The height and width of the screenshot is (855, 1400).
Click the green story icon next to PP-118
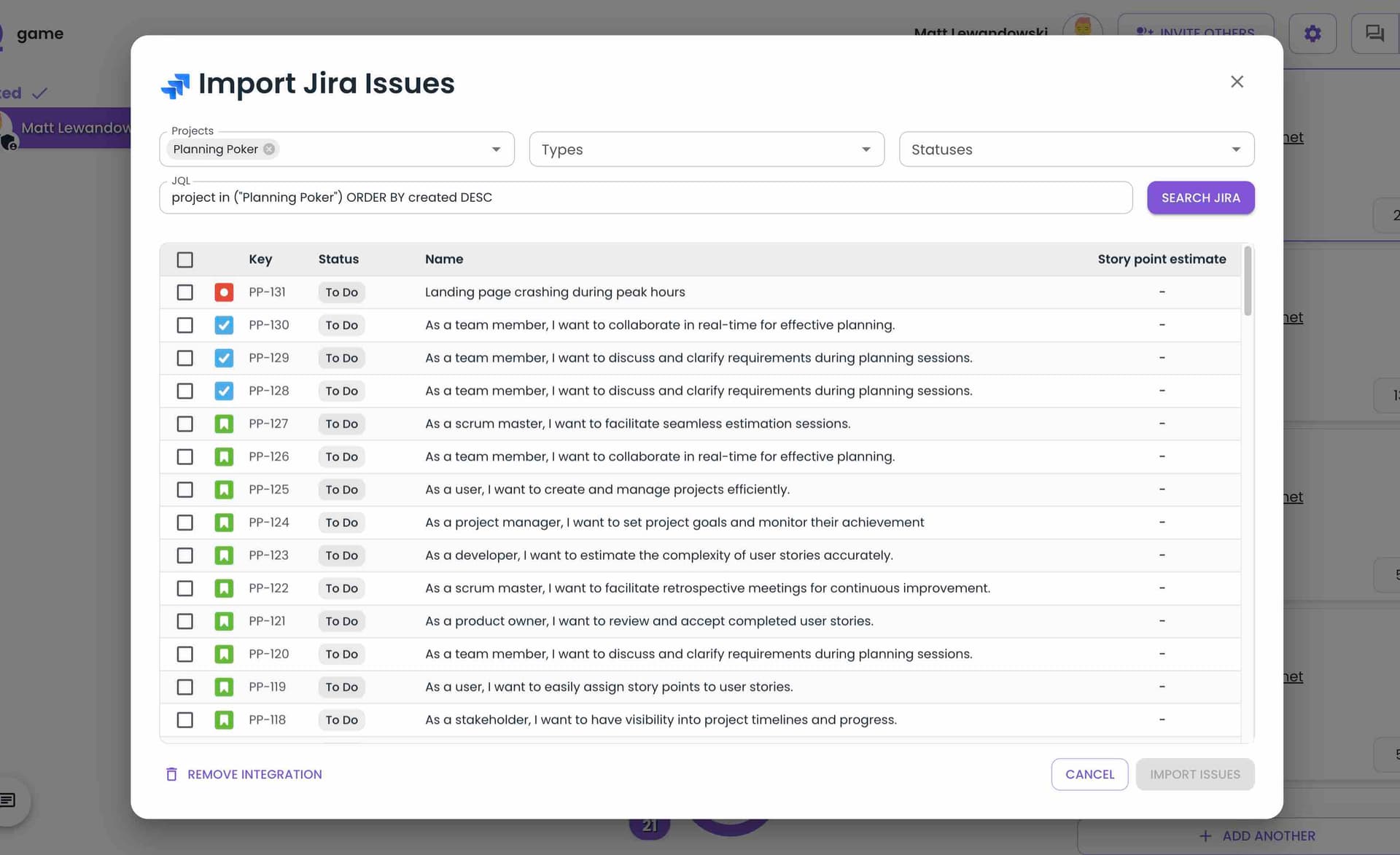click(224, 719)
